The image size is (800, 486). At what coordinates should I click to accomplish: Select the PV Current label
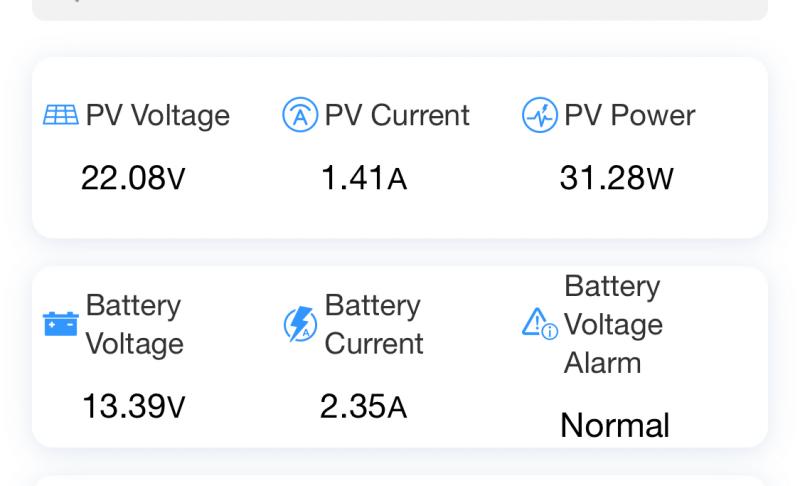(x=396, y=116)
